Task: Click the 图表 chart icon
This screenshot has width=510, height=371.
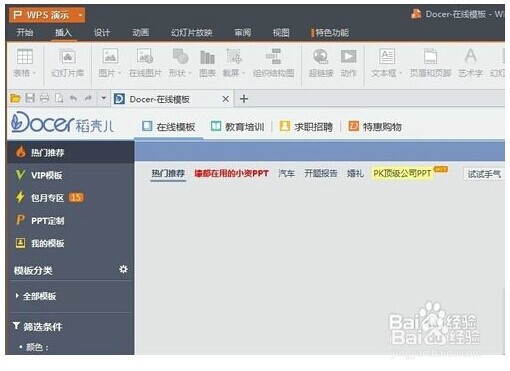Action: [x=207, y=57]
